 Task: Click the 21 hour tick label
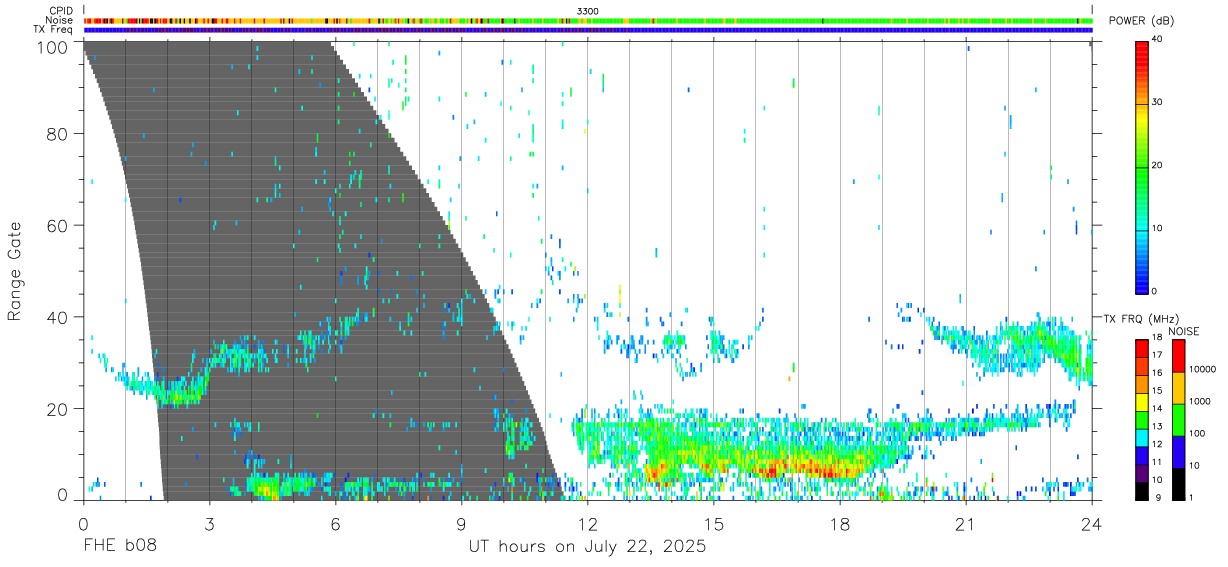966,524
